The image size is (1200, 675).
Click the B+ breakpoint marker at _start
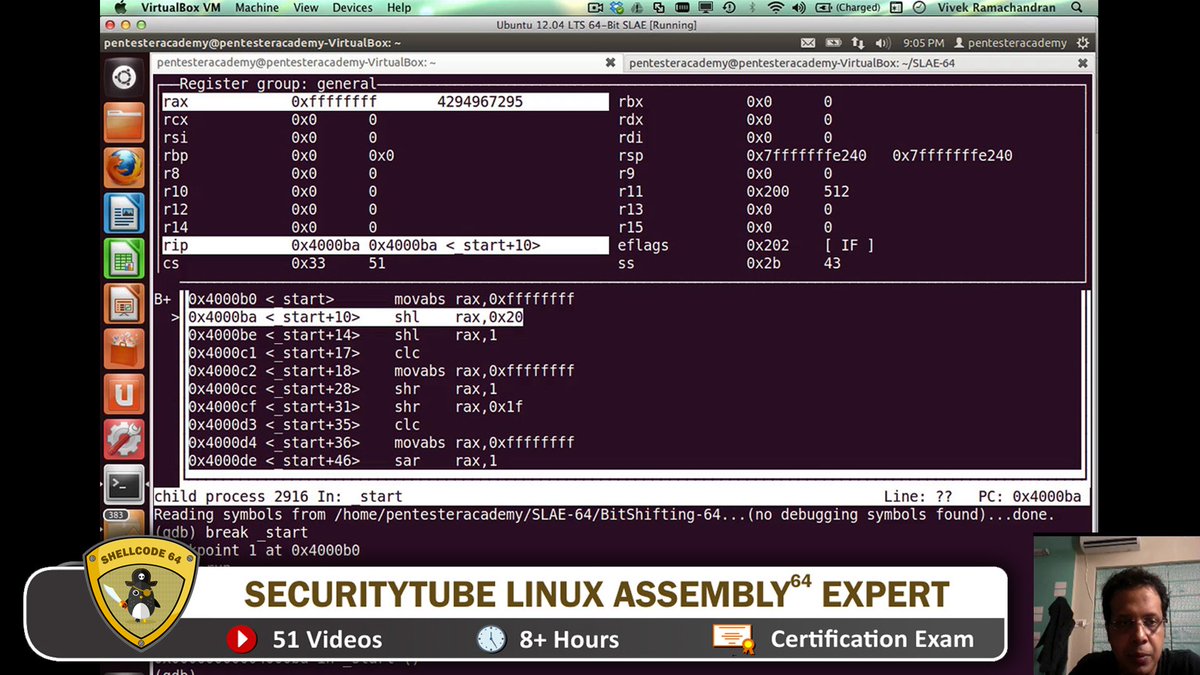point(163,300)
